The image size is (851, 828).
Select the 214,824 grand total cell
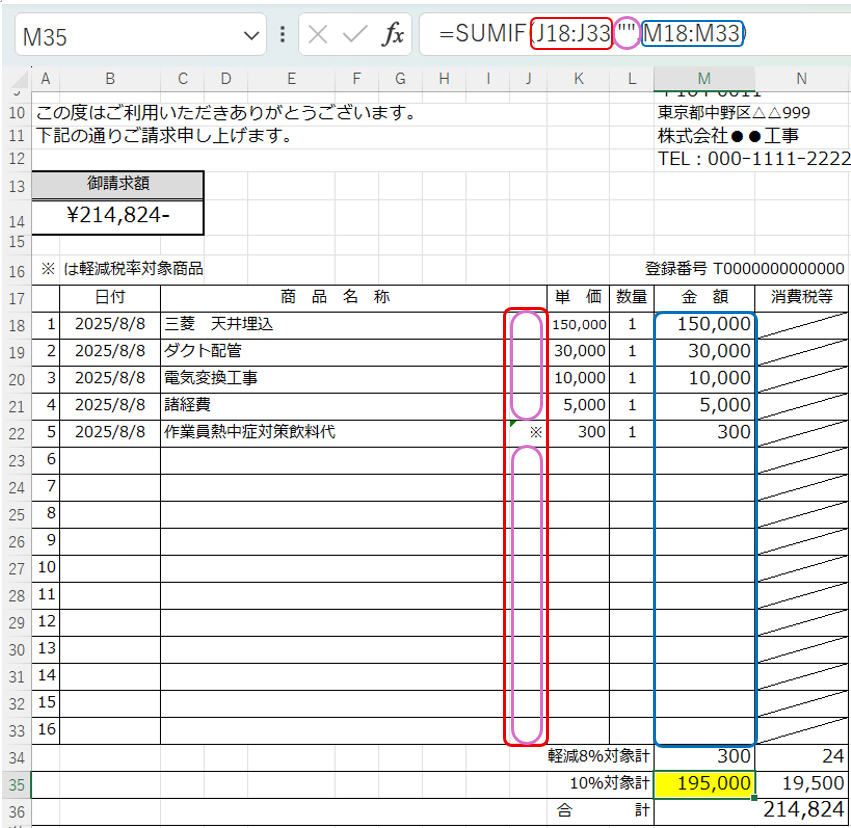pos(803,810)
